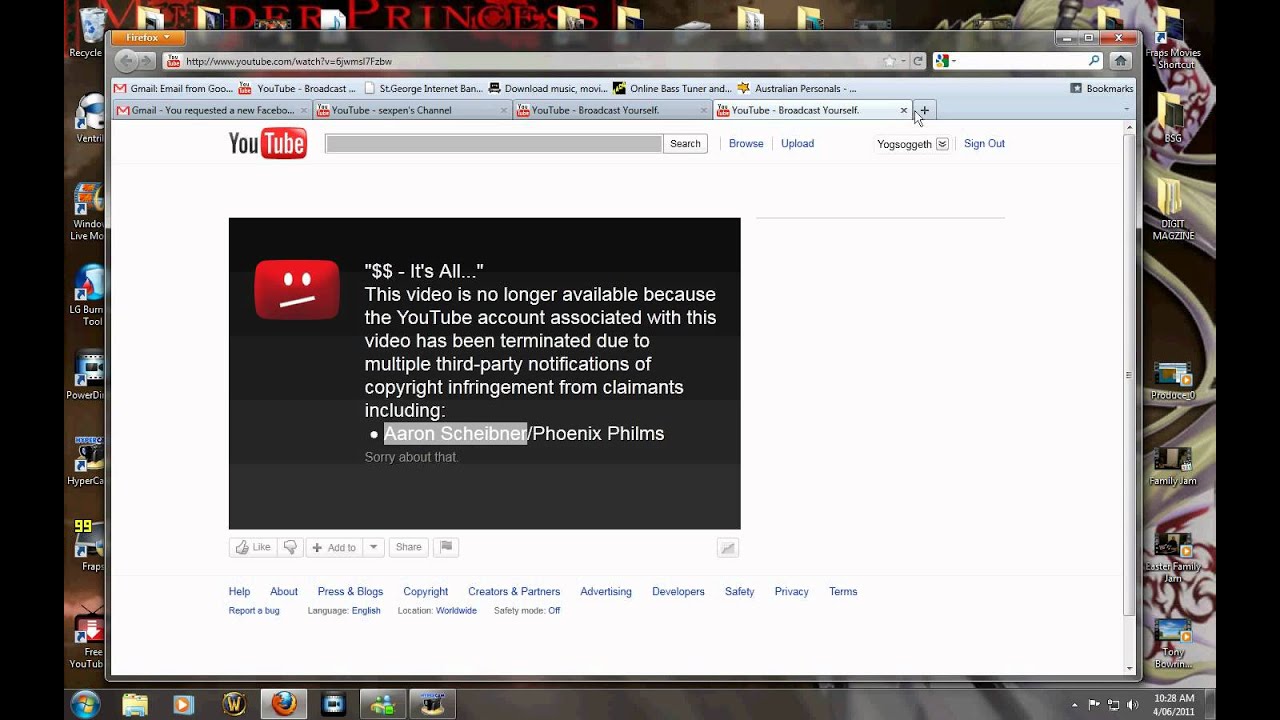Toggle the Safety mode: Off setting

[x=527, y=610]
